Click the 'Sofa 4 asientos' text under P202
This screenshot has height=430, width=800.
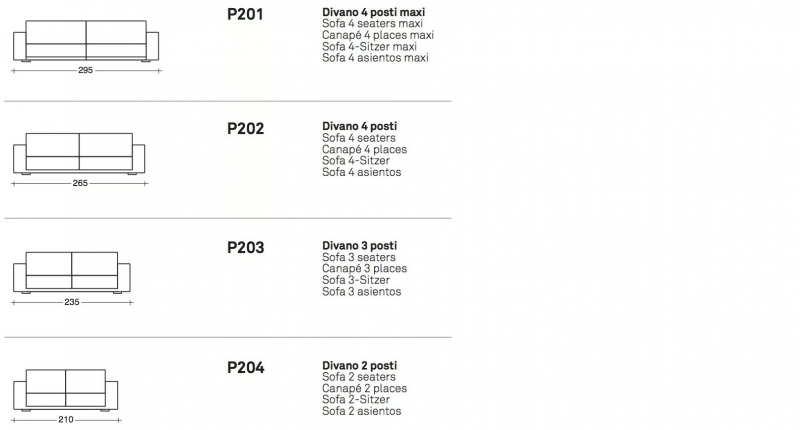tap(361, 172)
